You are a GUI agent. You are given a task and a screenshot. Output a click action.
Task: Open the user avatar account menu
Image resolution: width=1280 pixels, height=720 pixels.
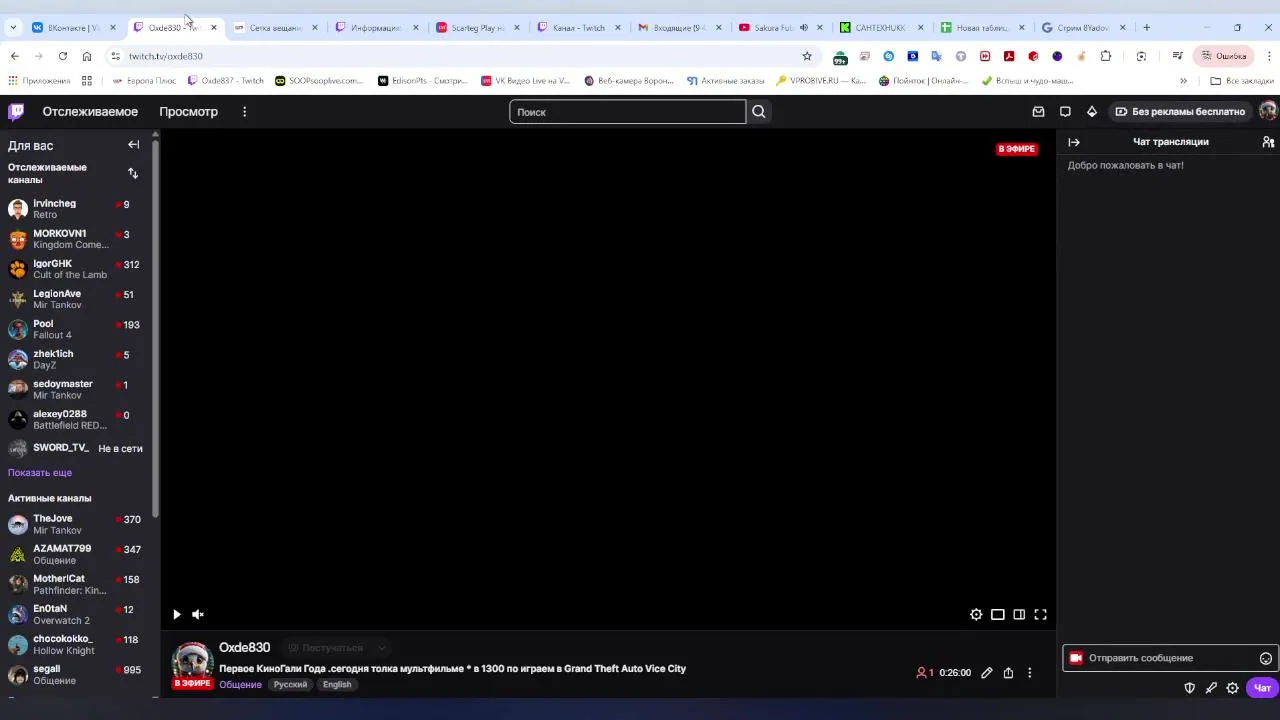click(1268, 111)
